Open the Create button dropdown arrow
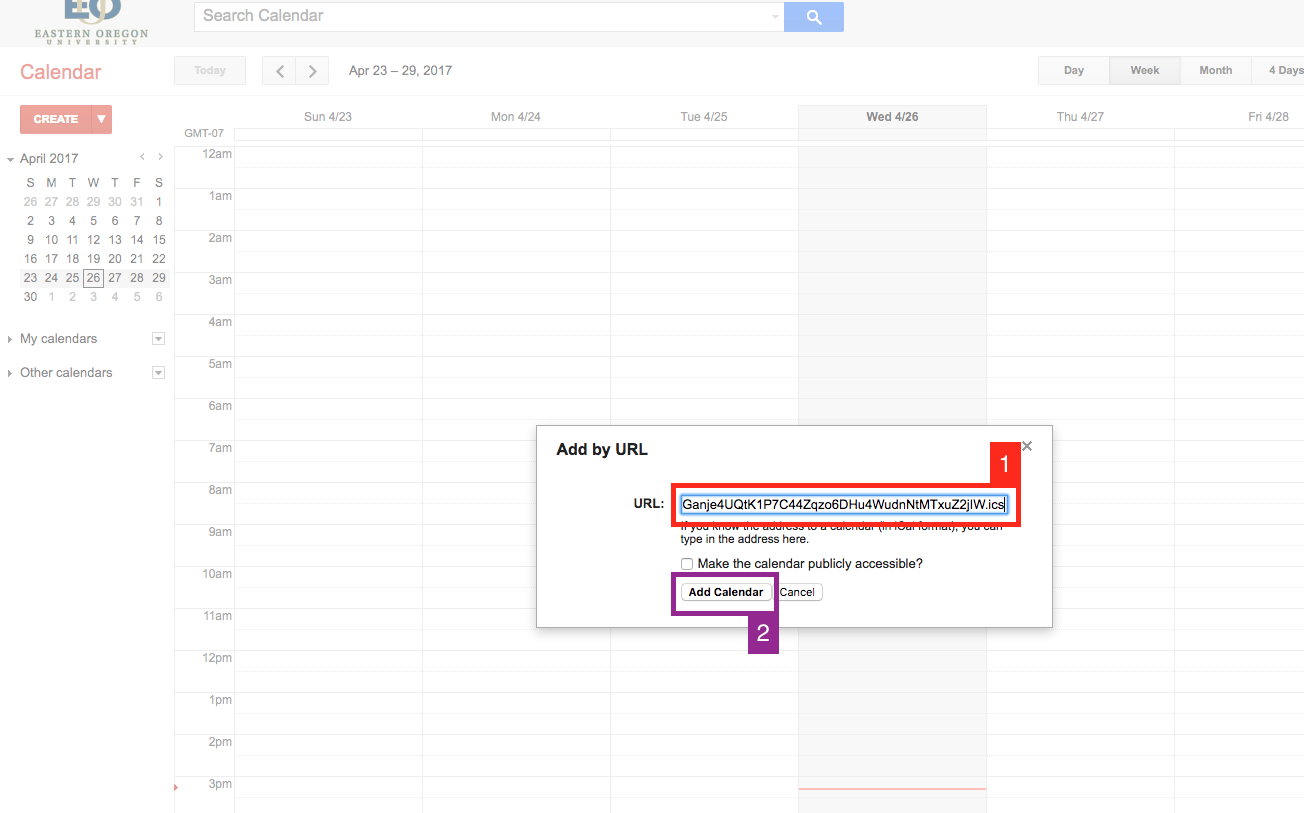 (x=101, y=119)
